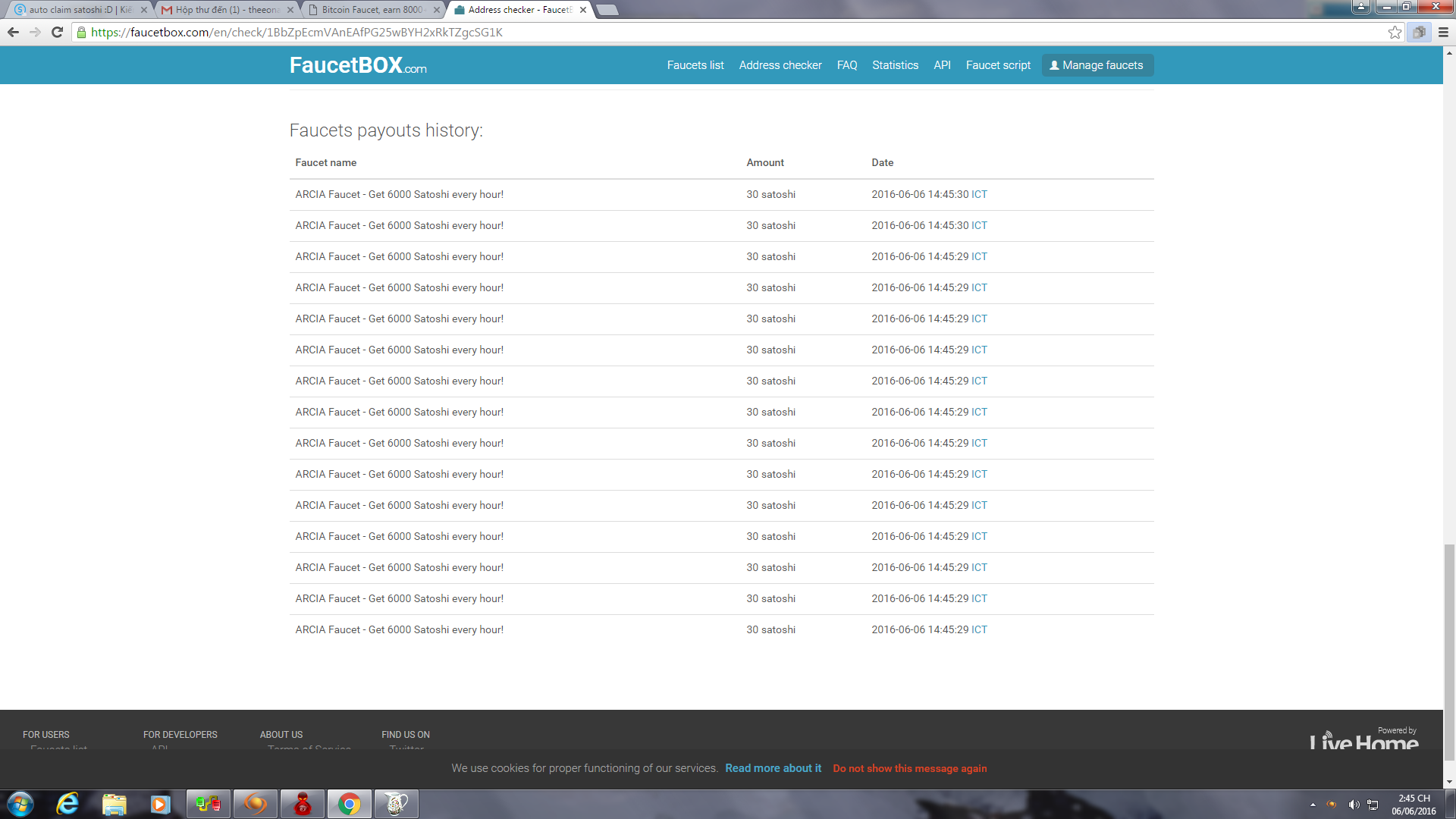
Task: Switch to the Gmail inbox tab
Action: click(226, 10)
